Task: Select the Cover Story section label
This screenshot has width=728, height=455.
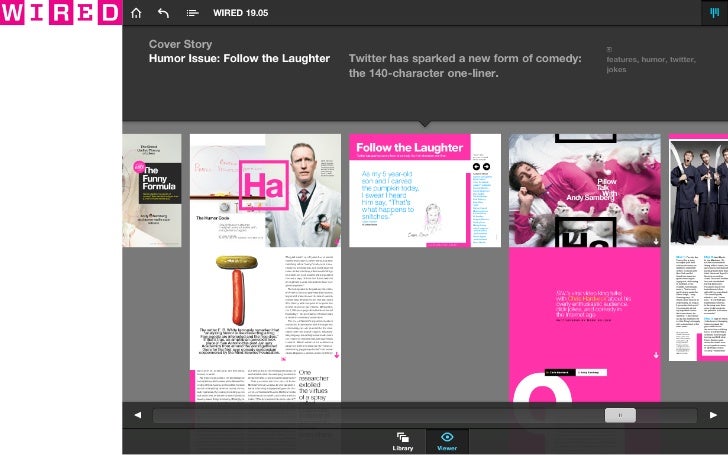Action: point(180,44)
